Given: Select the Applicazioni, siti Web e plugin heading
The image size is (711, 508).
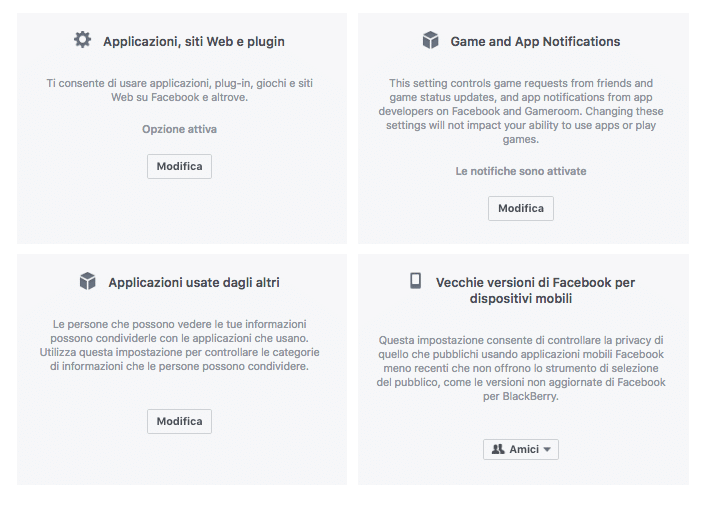Looking at the screenshot, I should [193, 42].
